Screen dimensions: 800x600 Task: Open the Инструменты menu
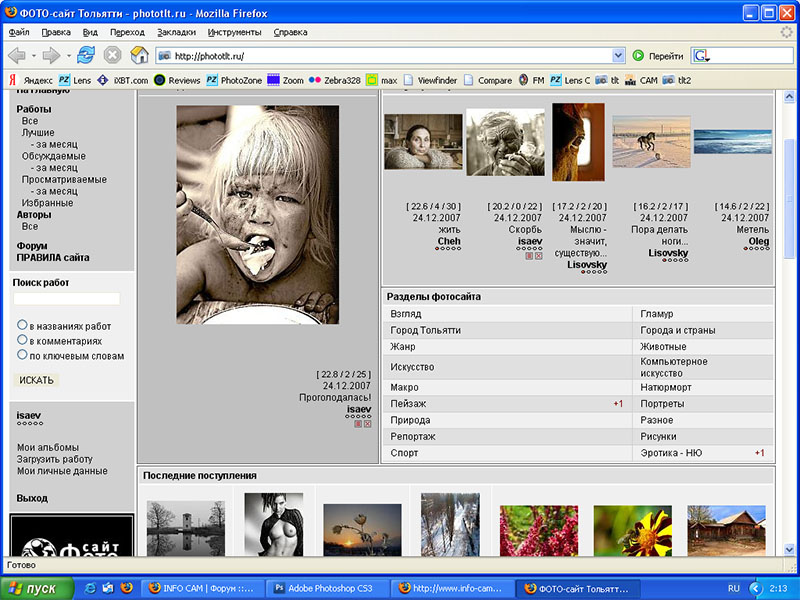pos(234,32)
